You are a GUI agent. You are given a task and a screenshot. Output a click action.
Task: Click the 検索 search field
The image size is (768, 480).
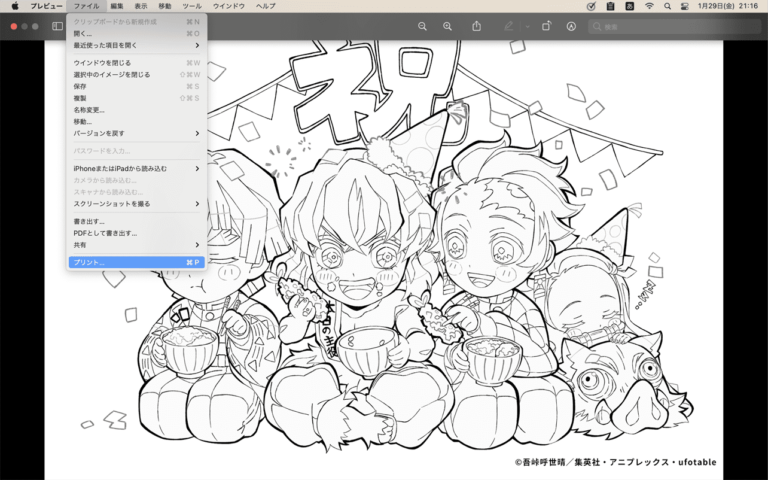tap(674, 26)
